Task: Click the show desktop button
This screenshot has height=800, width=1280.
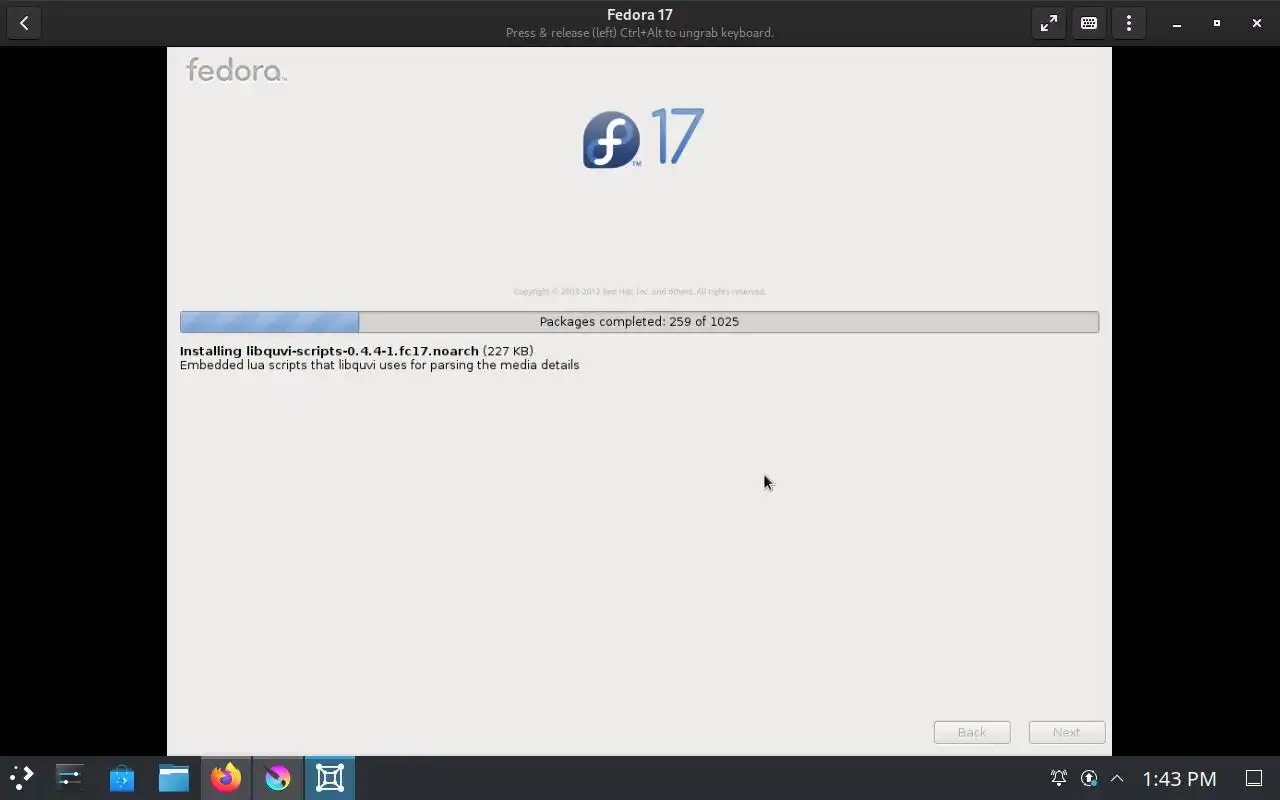Action: tap(1254, 778)
